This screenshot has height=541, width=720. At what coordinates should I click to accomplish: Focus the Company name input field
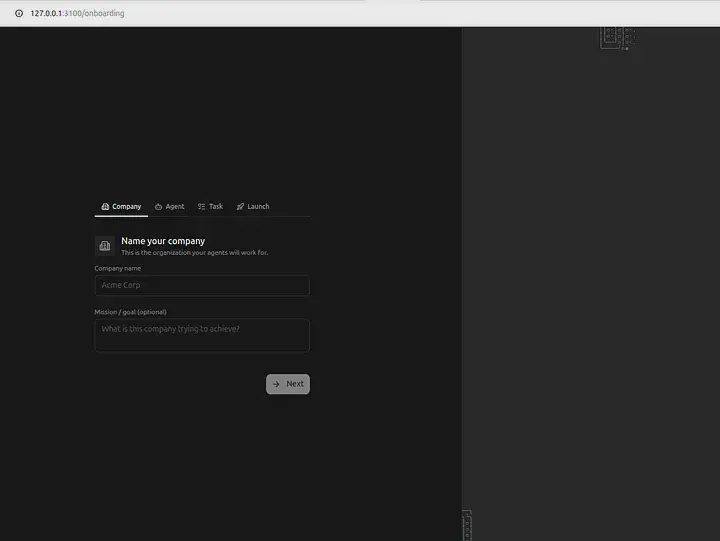click(201, 286)
